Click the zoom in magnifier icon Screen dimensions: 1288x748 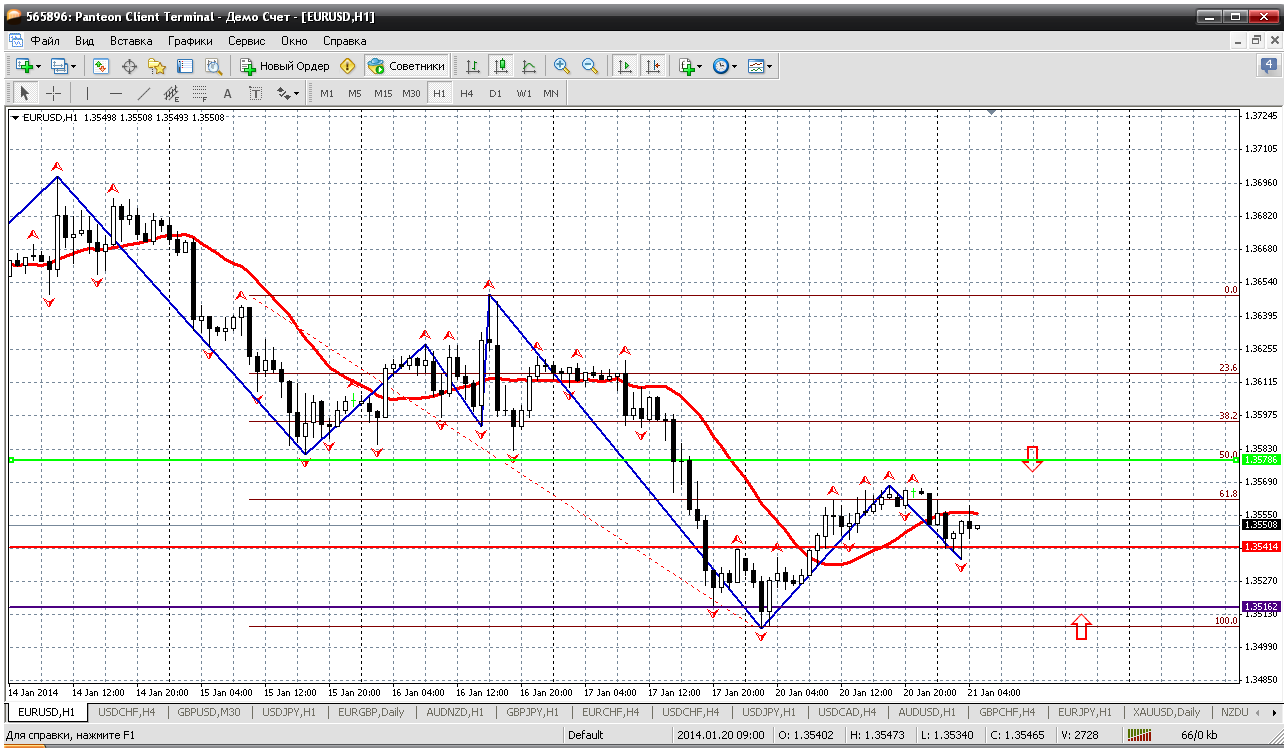[562, 66]
